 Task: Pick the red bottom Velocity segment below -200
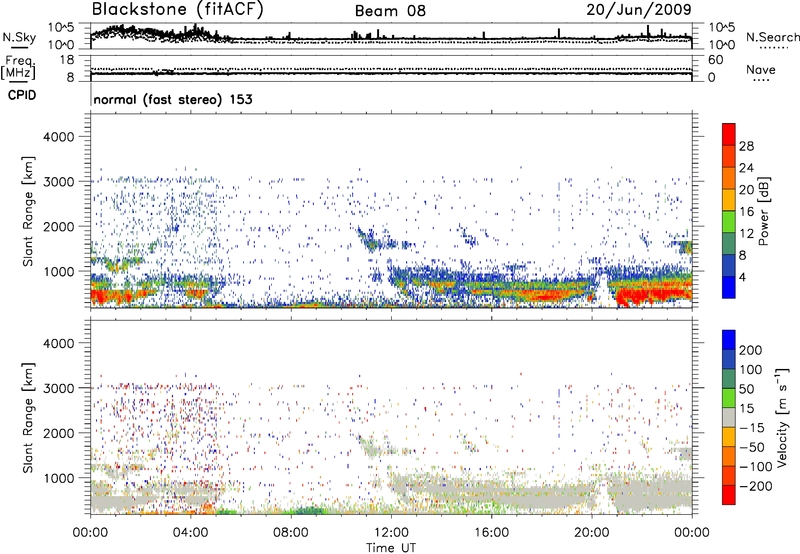(729, 495)
